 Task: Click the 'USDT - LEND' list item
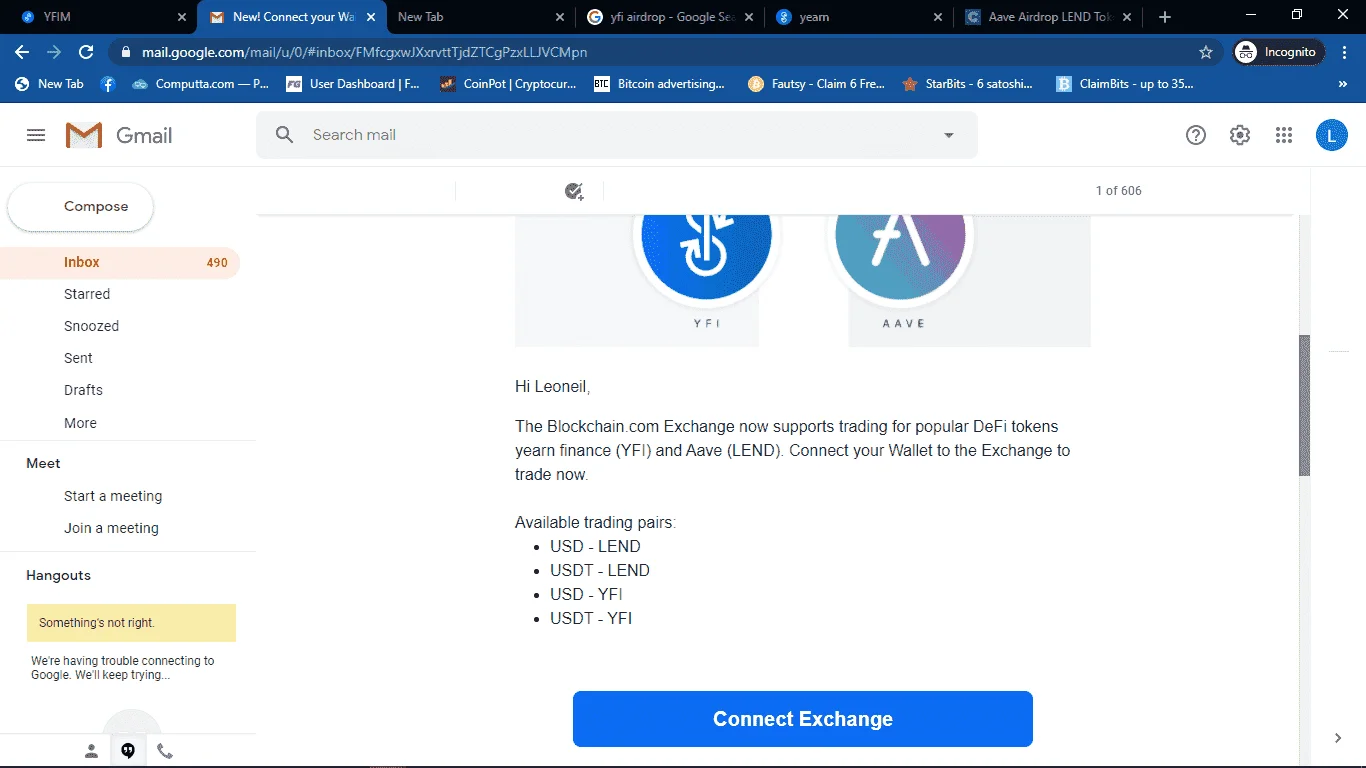[600, 570]
